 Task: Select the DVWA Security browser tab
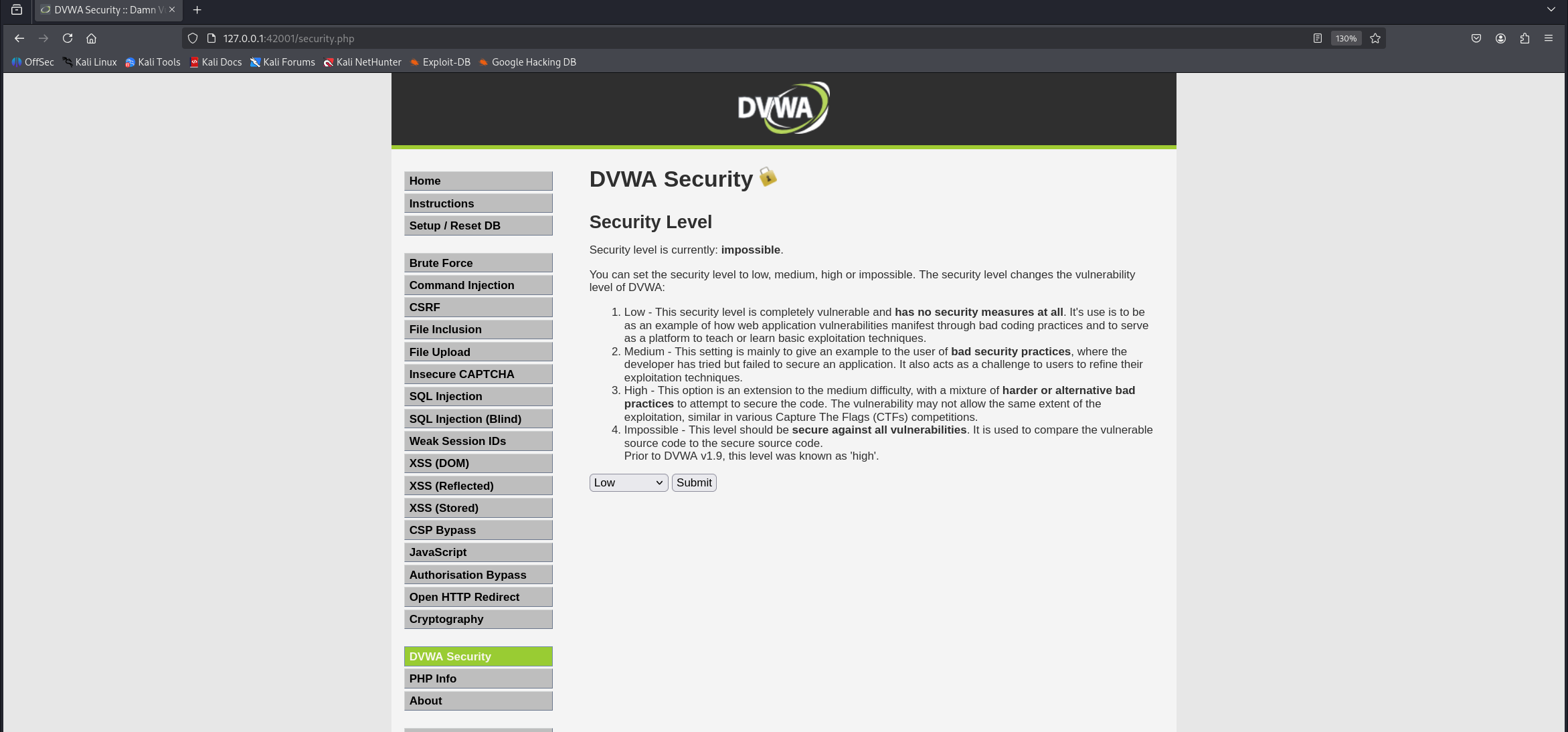(x=104, y=10)
